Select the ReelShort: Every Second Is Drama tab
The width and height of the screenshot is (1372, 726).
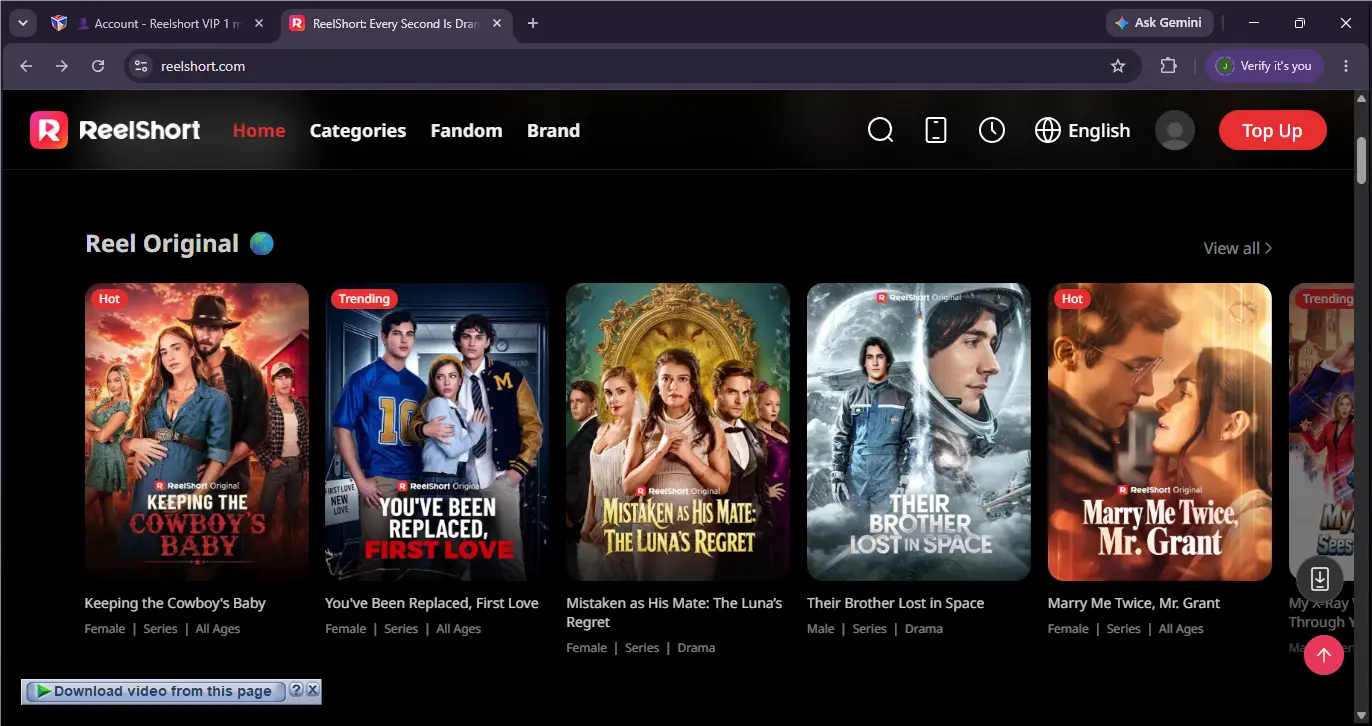pyautogui.click(x=395, y=23)
